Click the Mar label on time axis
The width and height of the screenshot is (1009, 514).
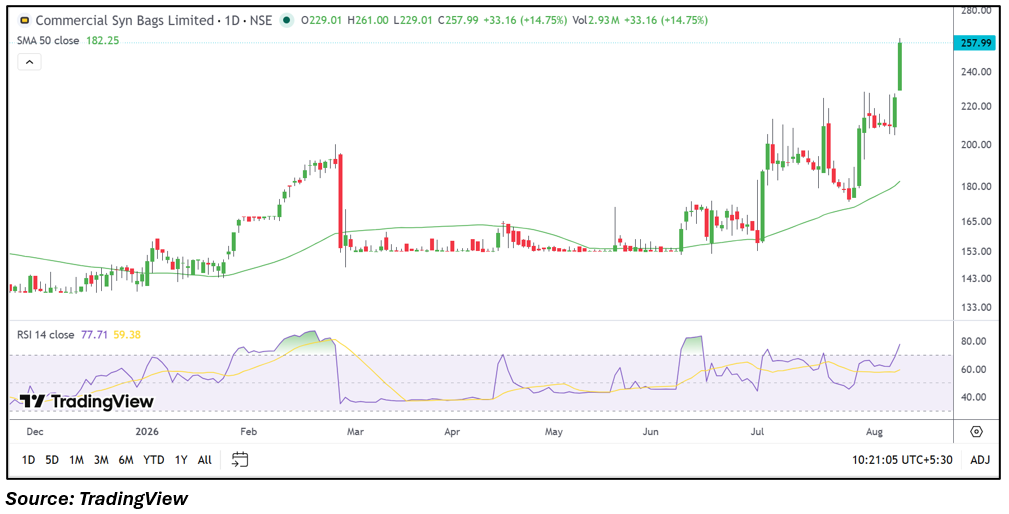point(355,432)
